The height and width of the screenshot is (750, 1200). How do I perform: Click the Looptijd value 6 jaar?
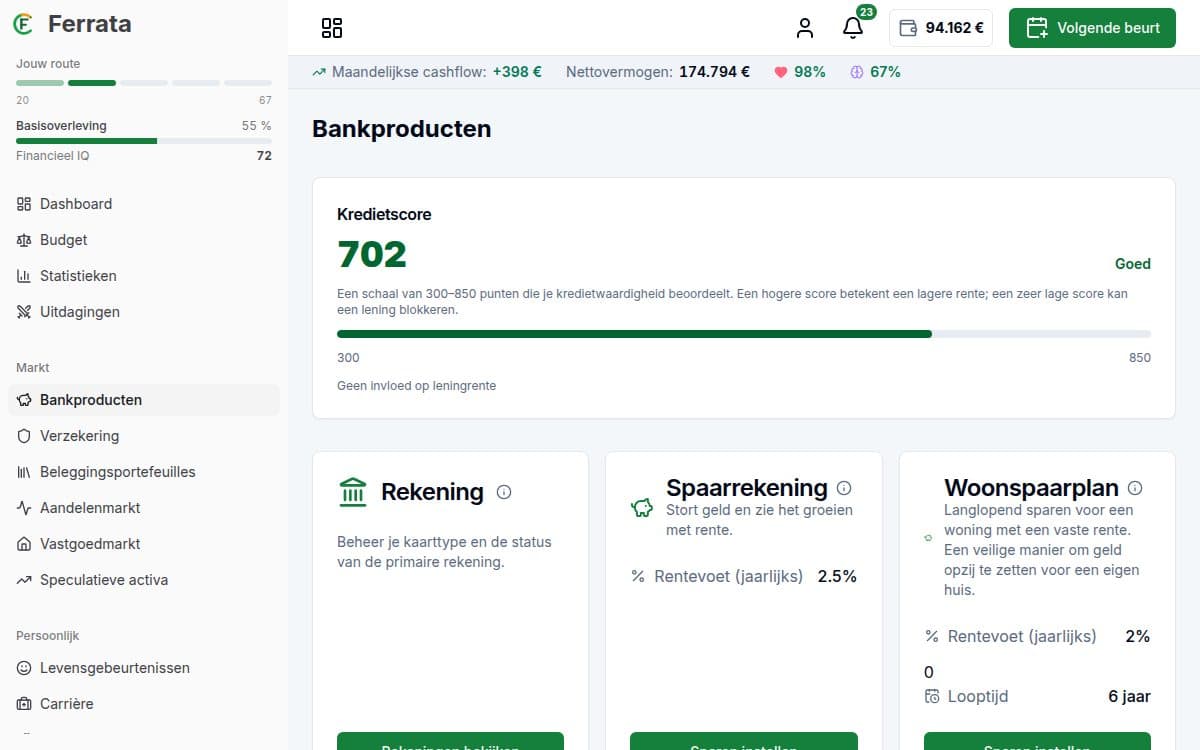pyautogui.click(x=1130, y=696)
